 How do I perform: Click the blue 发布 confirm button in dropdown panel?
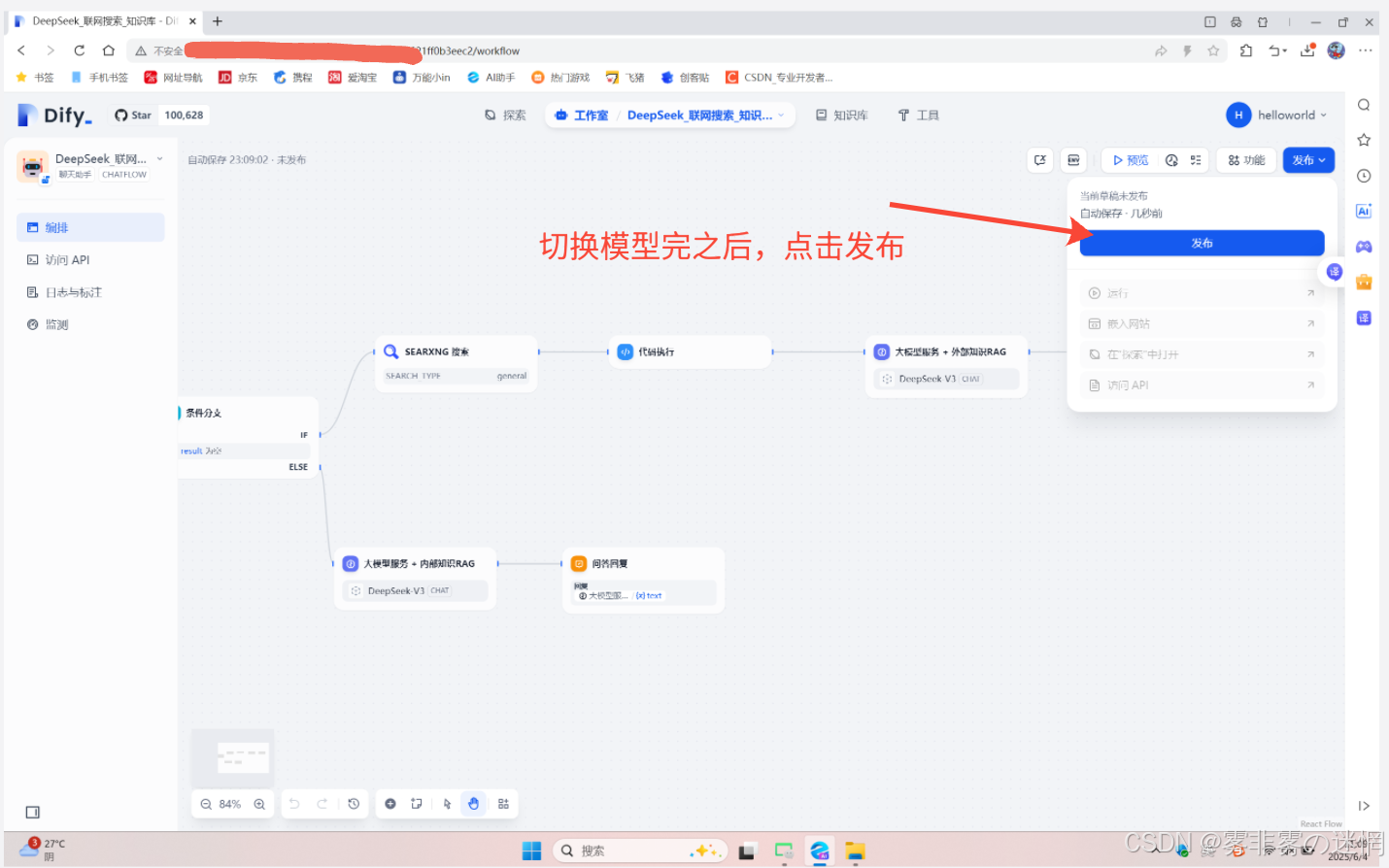1202,243
